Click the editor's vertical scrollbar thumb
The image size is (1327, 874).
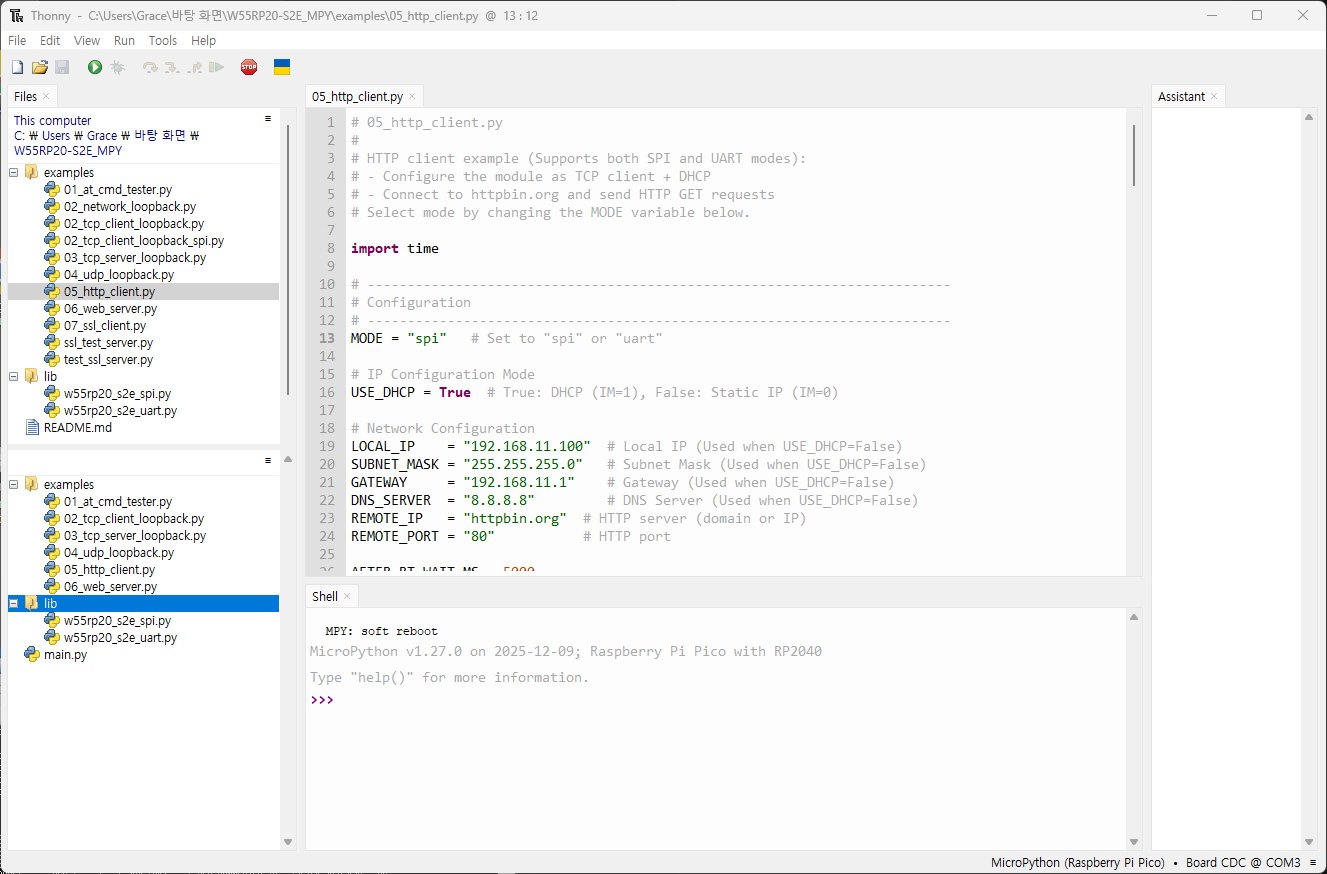pyautogui.click(x=1134, y=155)
